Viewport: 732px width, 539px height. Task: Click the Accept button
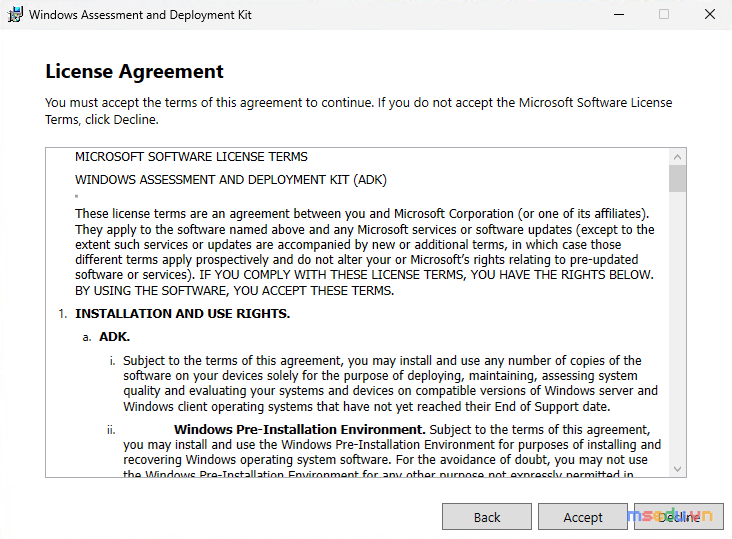pyautogui.click(x=583, y=517)
